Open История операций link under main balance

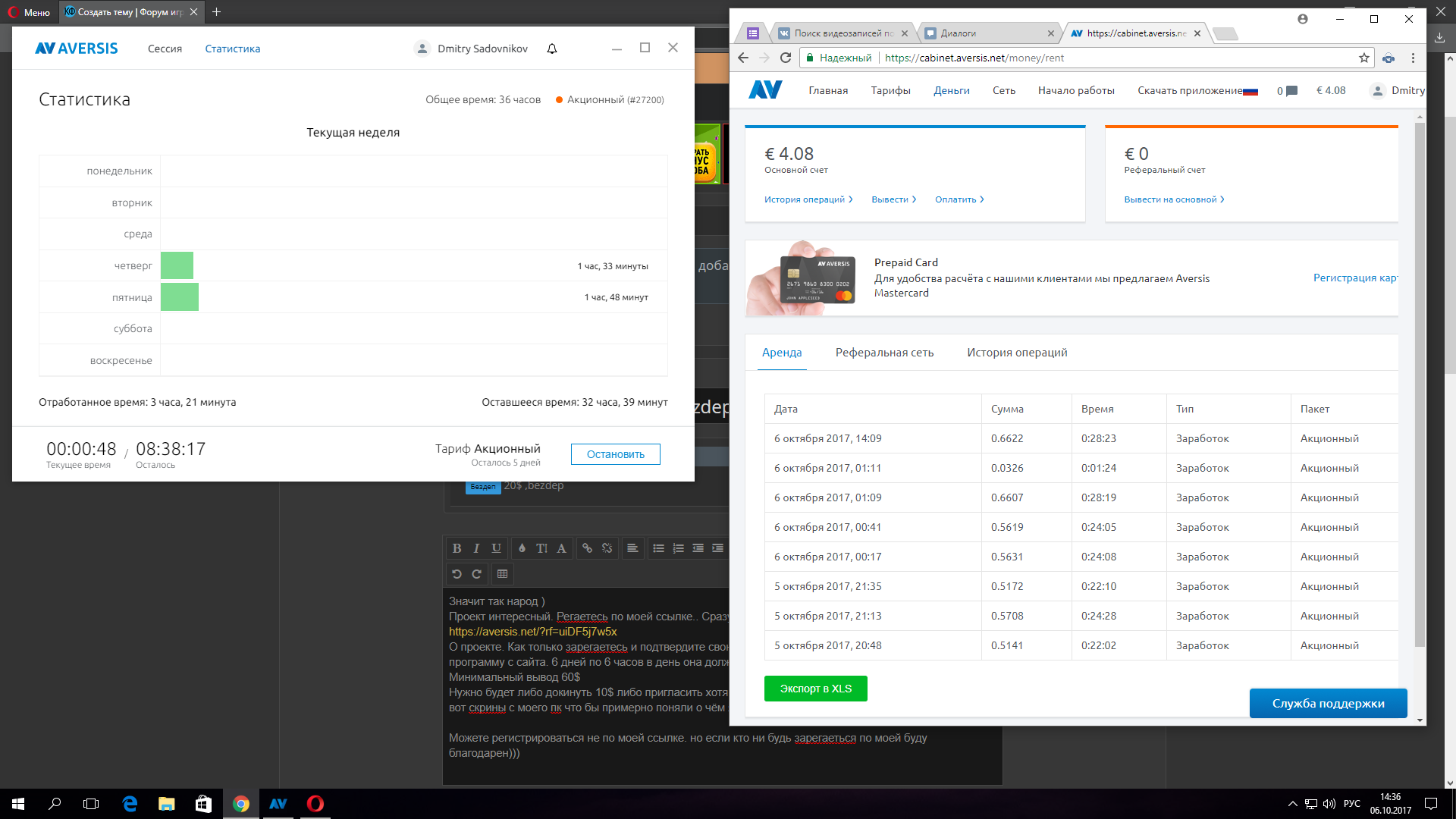pyautogui.click(x=808, y=199)
